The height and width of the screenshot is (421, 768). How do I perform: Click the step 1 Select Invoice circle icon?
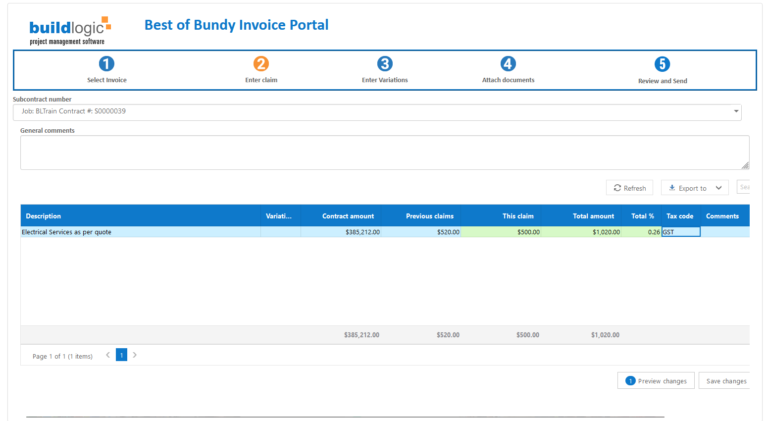[x=106, y=64]
